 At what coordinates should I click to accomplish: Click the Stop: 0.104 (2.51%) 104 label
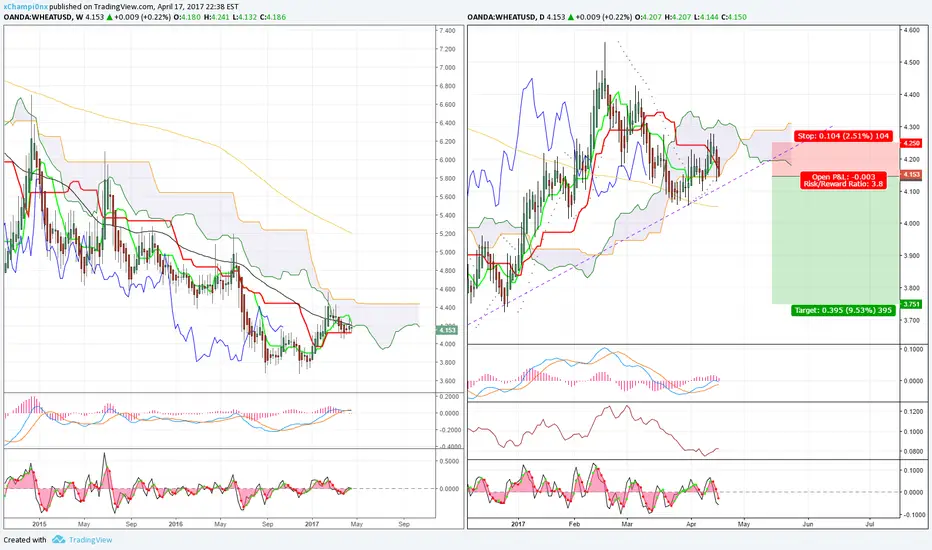point(843,136)
